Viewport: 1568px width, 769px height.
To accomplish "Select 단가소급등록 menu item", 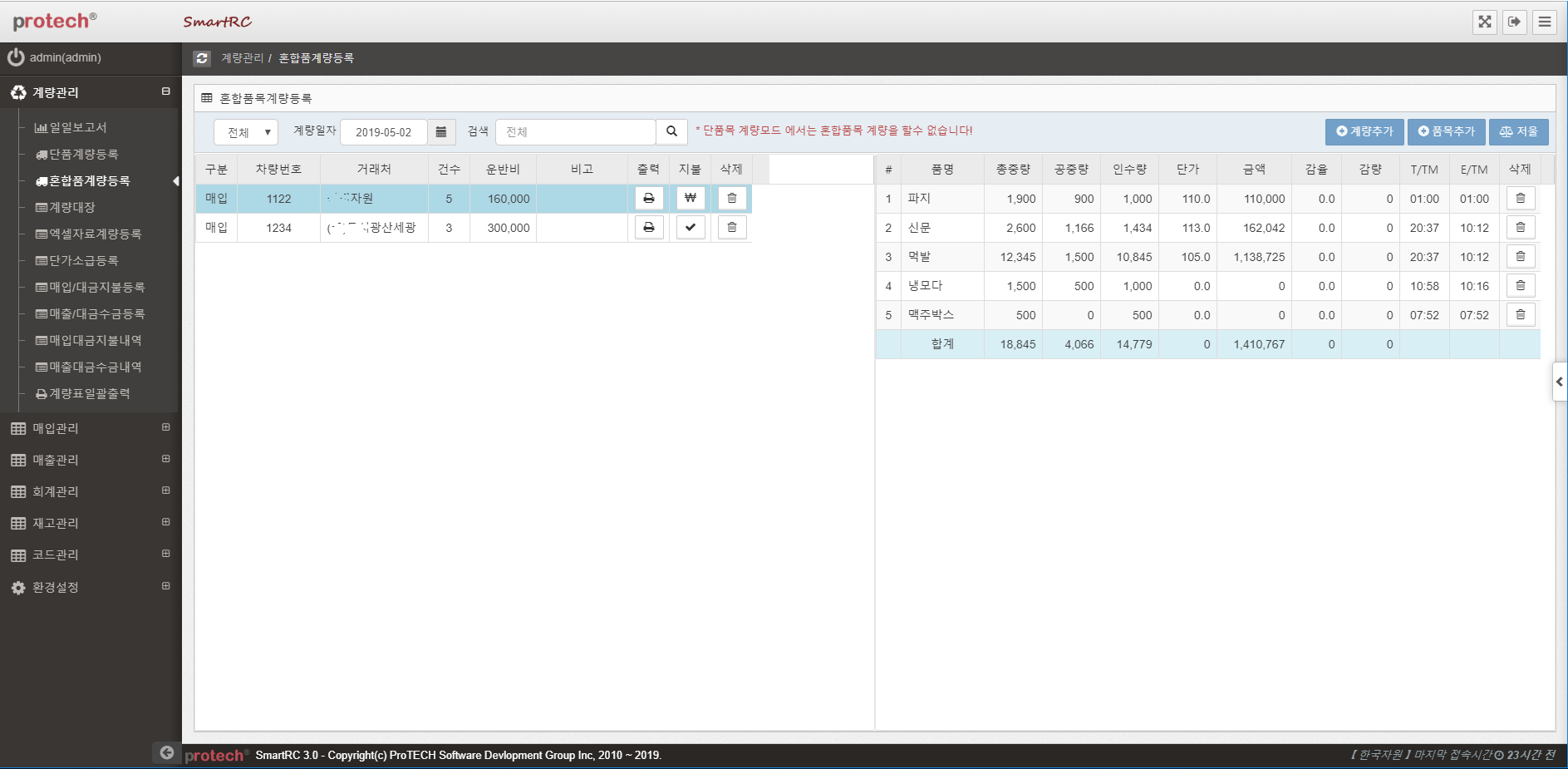I will tap(83, 260).
